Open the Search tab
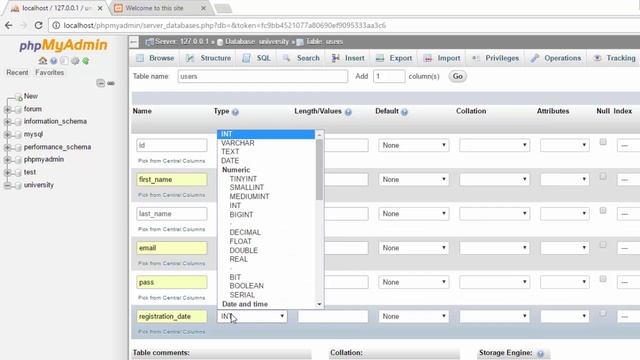Image resolution: width=640 pixels, height=360 pixels. coord(301,58)
